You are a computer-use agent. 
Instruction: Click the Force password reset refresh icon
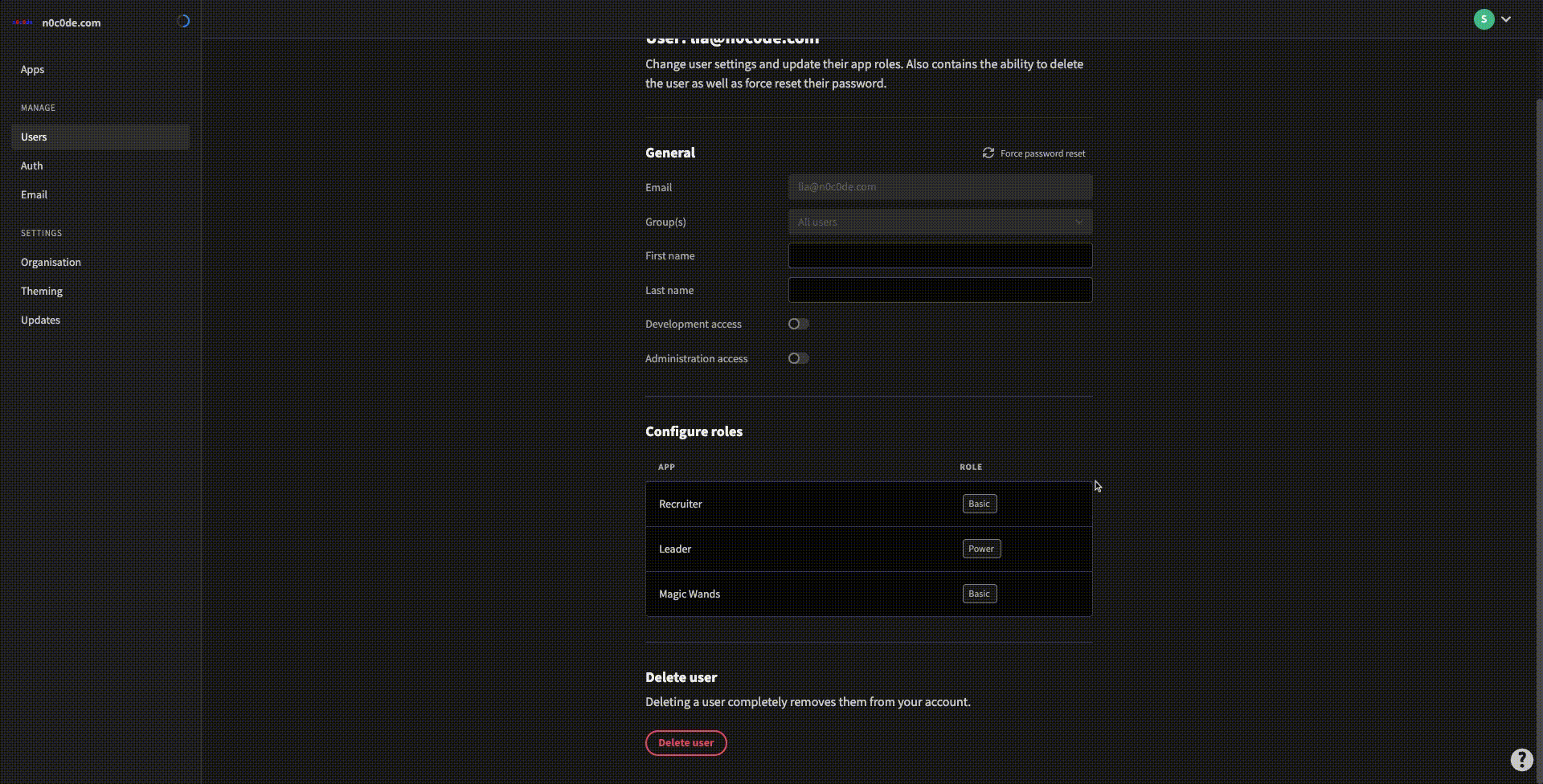[x=988, y=153]
